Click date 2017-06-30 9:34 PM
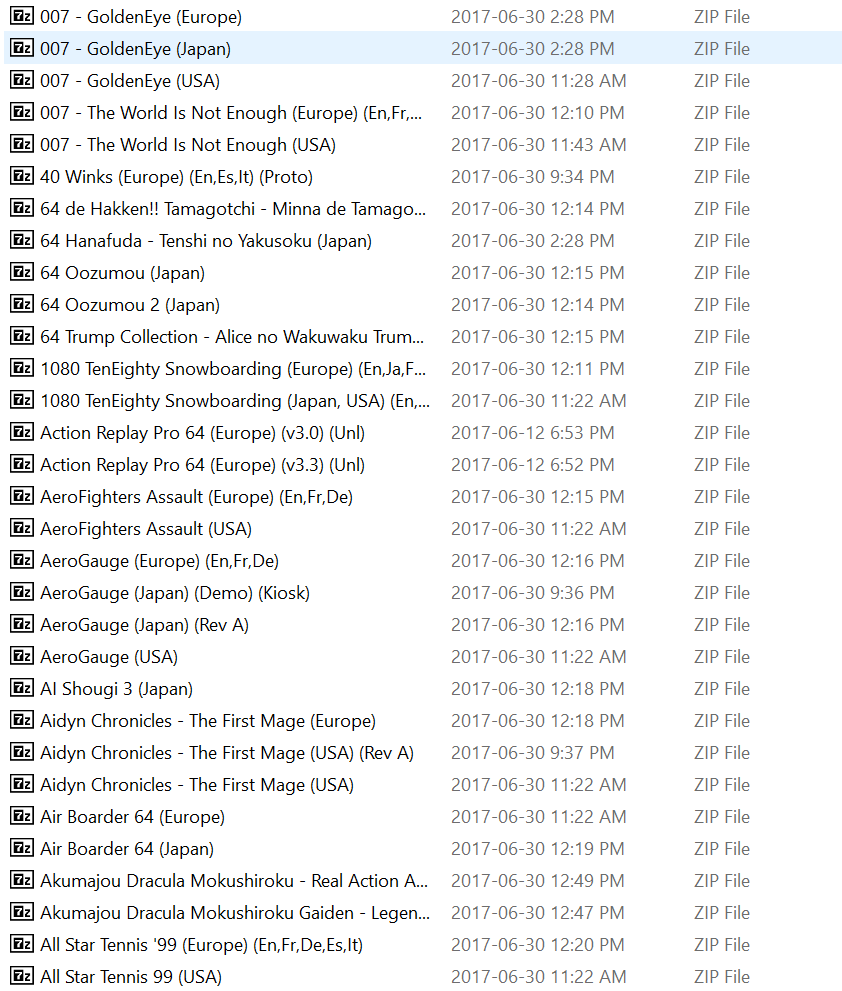 [x=532, y=177]
